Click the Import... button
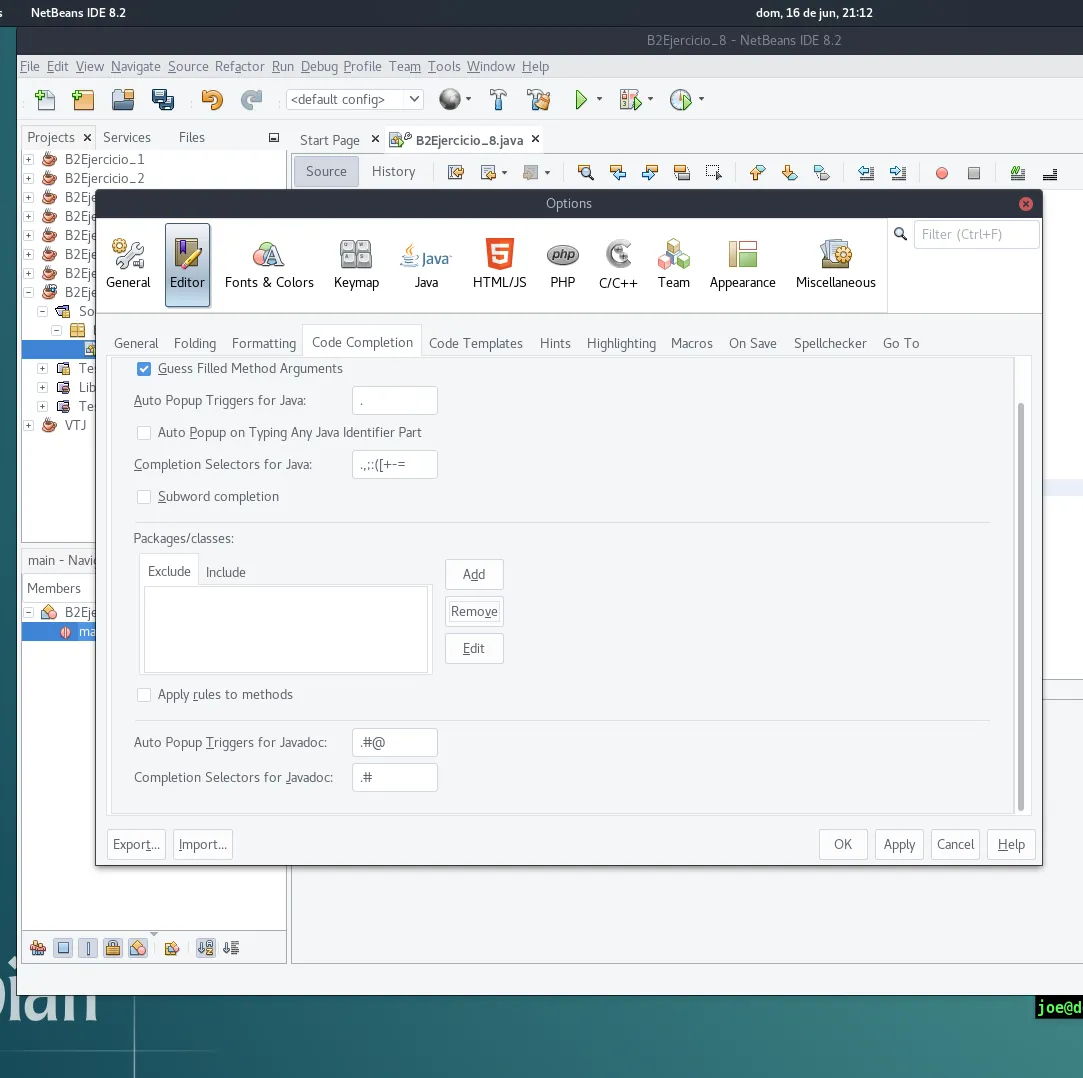 pyautogui.click(x=202, y=845)
